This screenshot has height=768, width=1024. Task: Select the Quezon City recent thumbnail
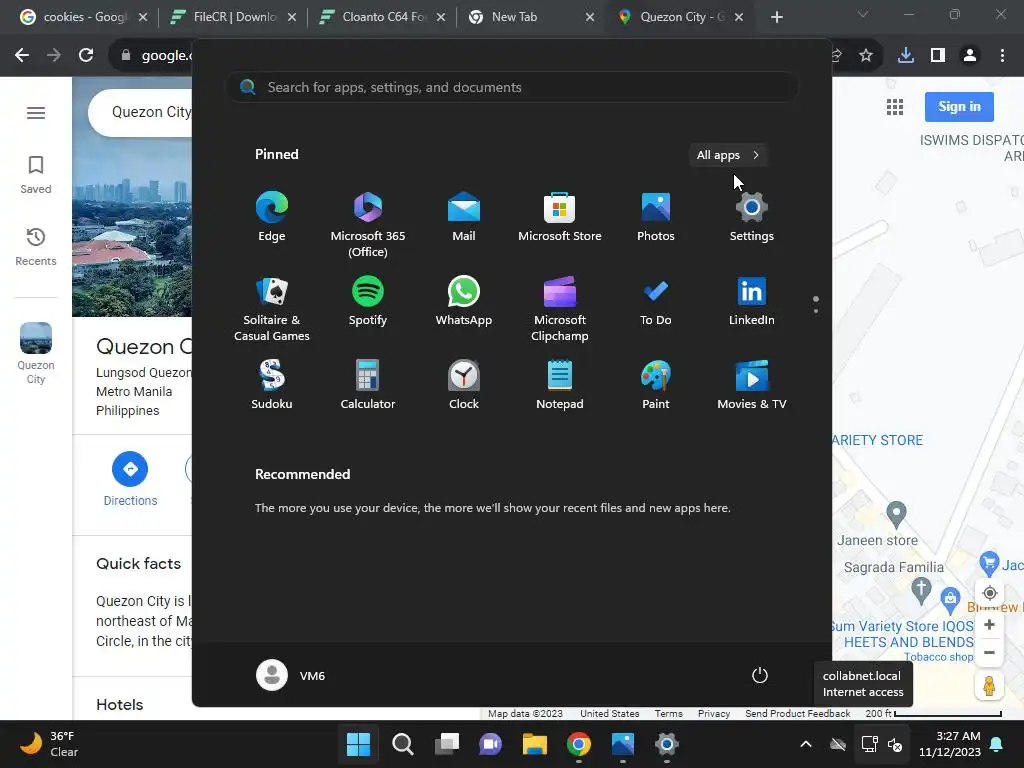click(36, 353)
